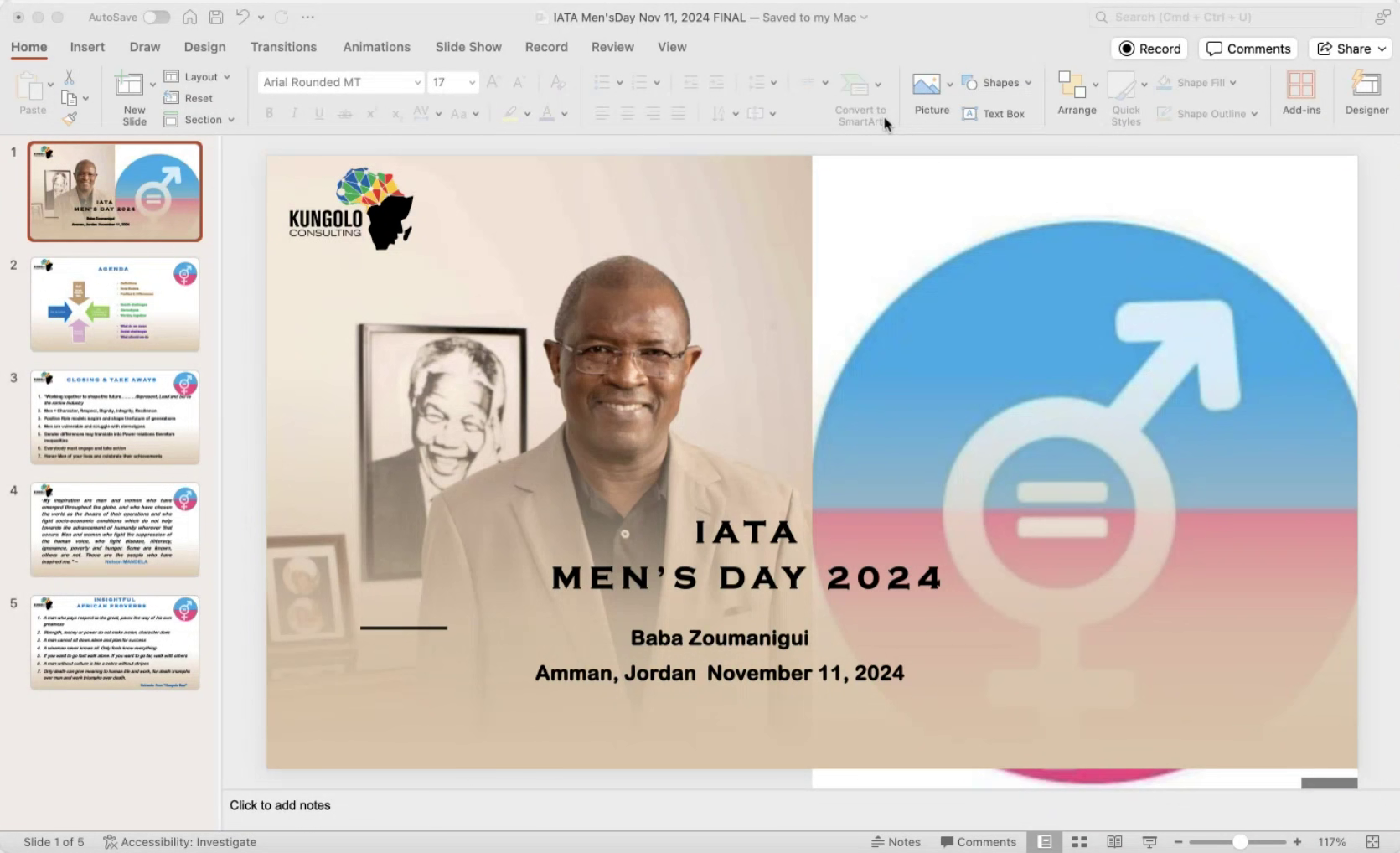Click Accessibility: Investigate
The height and width of the screenshot is (853, 1400).
[179, 842]
